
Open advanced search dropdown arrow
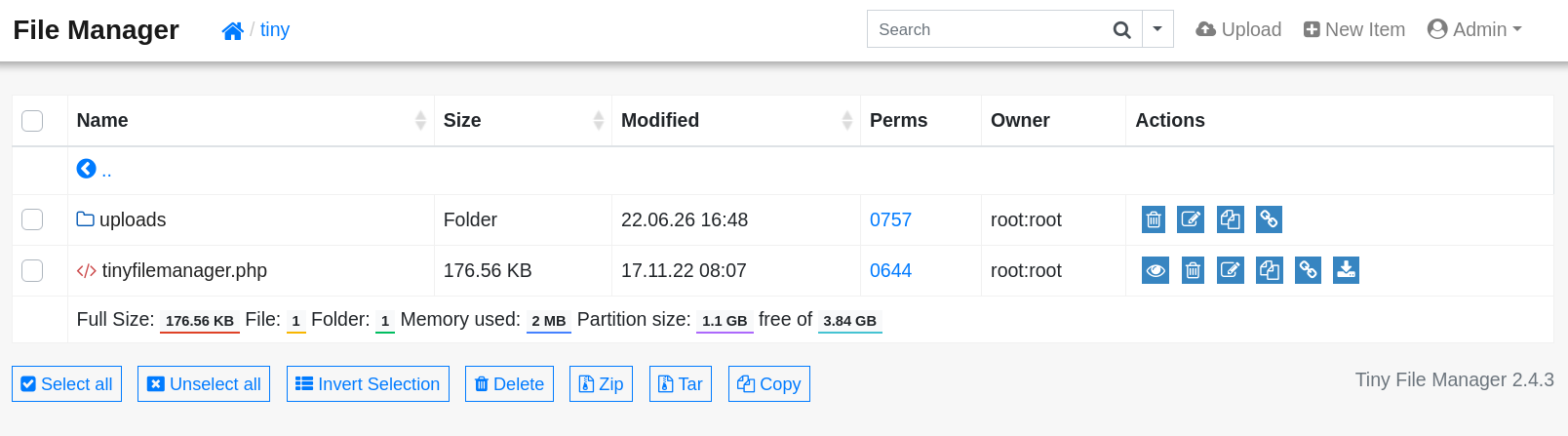(1157, 29)
